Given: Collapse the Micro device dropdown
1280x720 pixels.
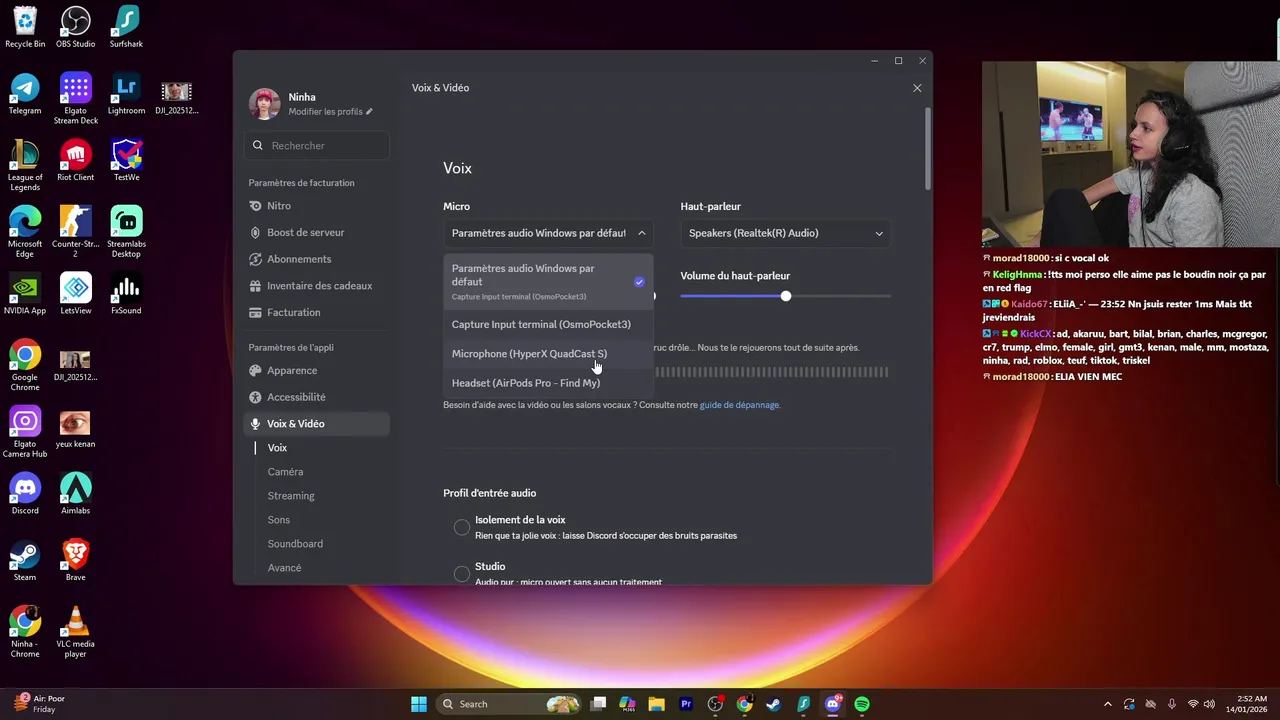Looking at the screenshot, I should pyautogui.click(x=548, y=233).
